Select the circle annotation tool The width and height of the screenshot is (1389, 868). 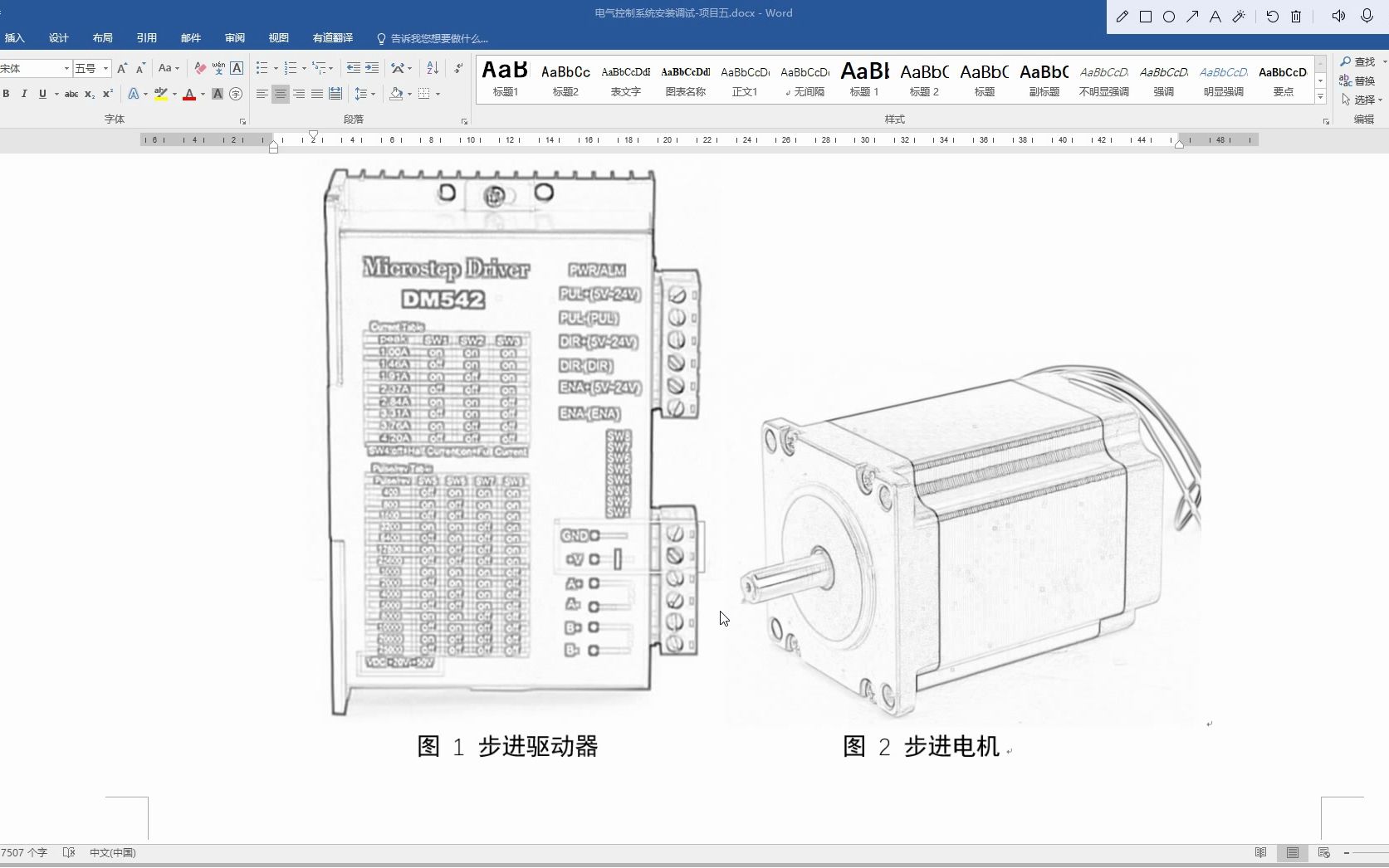[x=1169, y=17]
